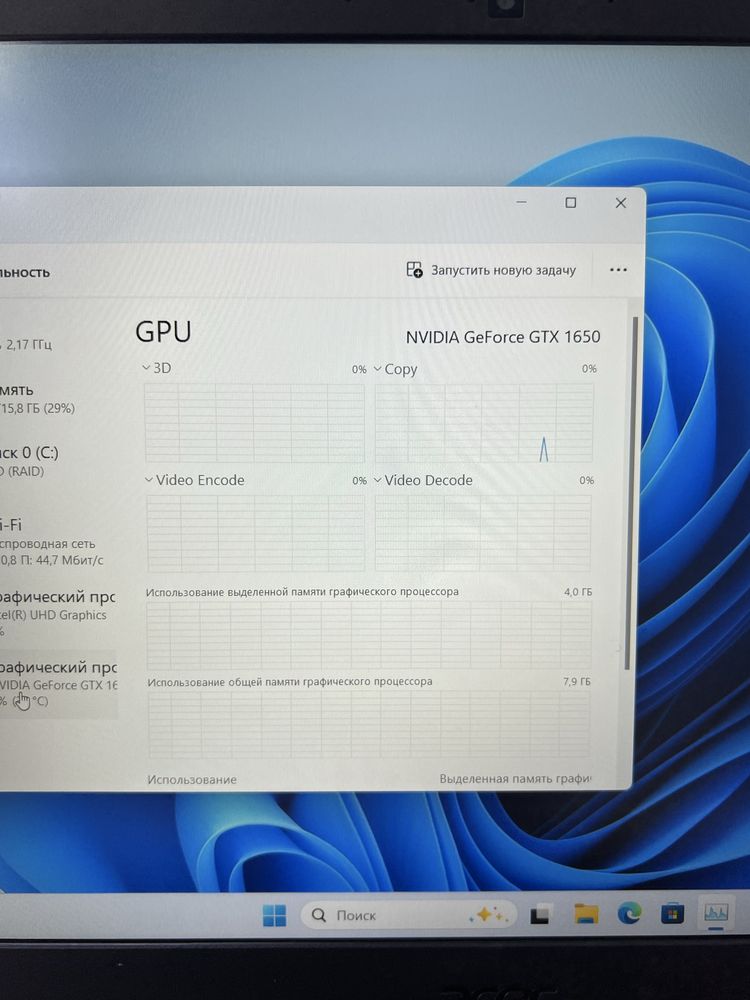Screen dimensions: 750x1000
Task: Open the Windows Start menu
Action: pos(274,915)
